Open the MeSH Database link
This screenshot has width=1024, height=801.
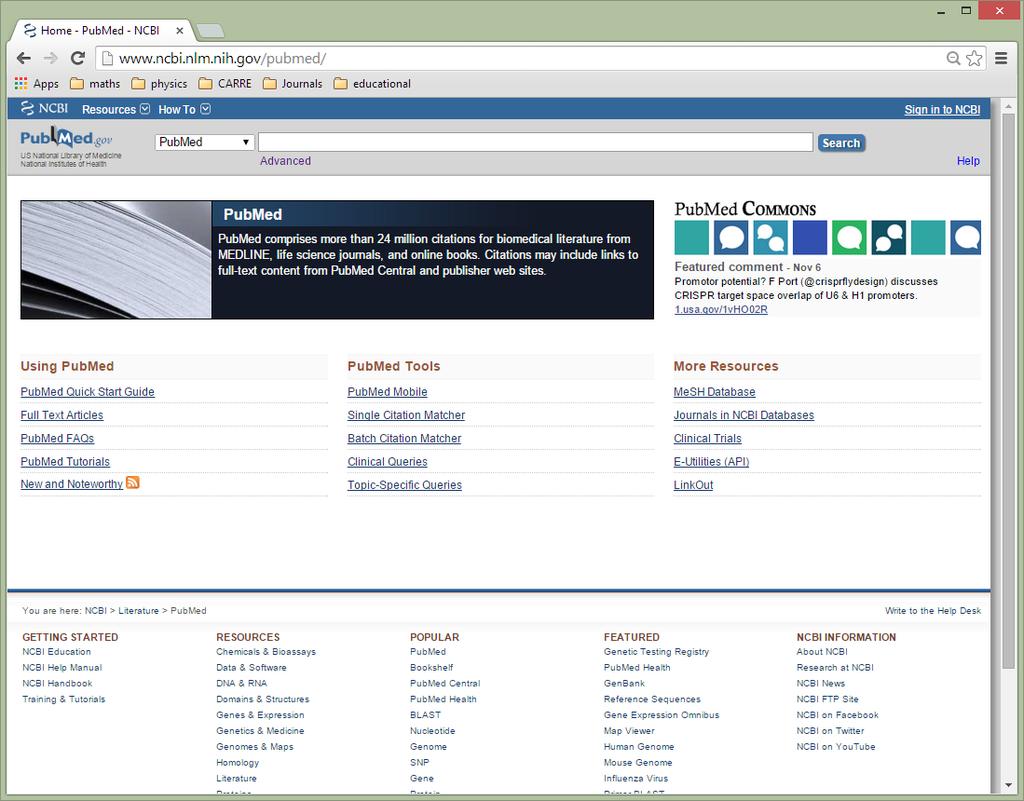(x=714, y=392)
